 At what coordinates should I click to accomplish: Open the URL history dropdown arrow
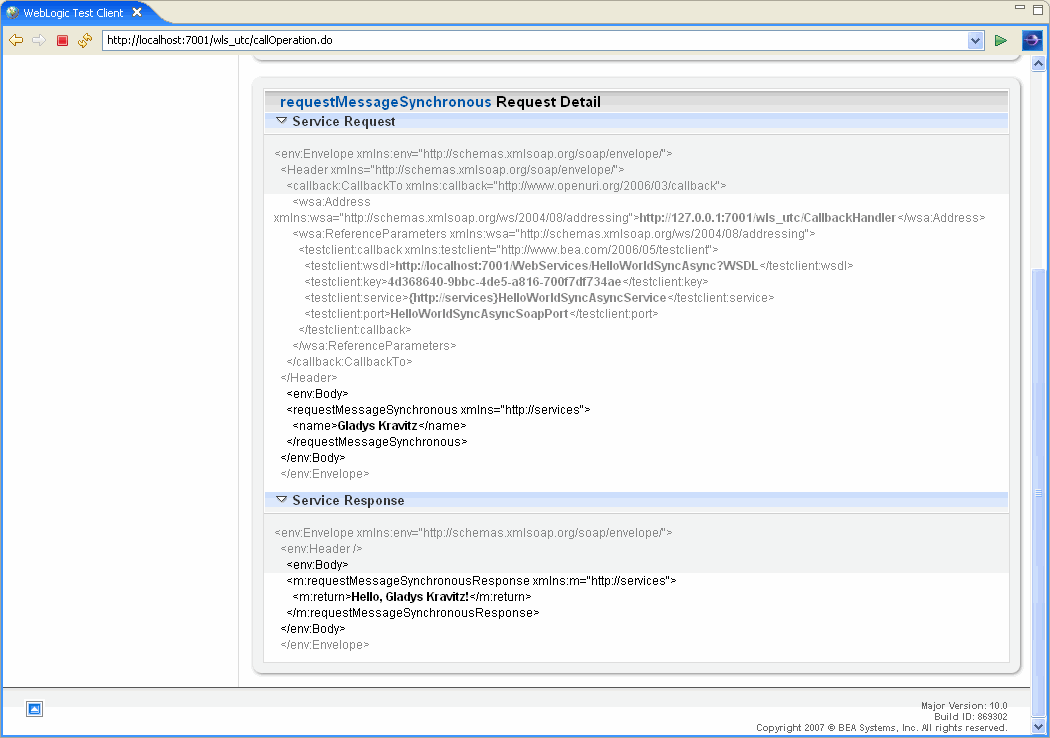[x=975, y=40]
